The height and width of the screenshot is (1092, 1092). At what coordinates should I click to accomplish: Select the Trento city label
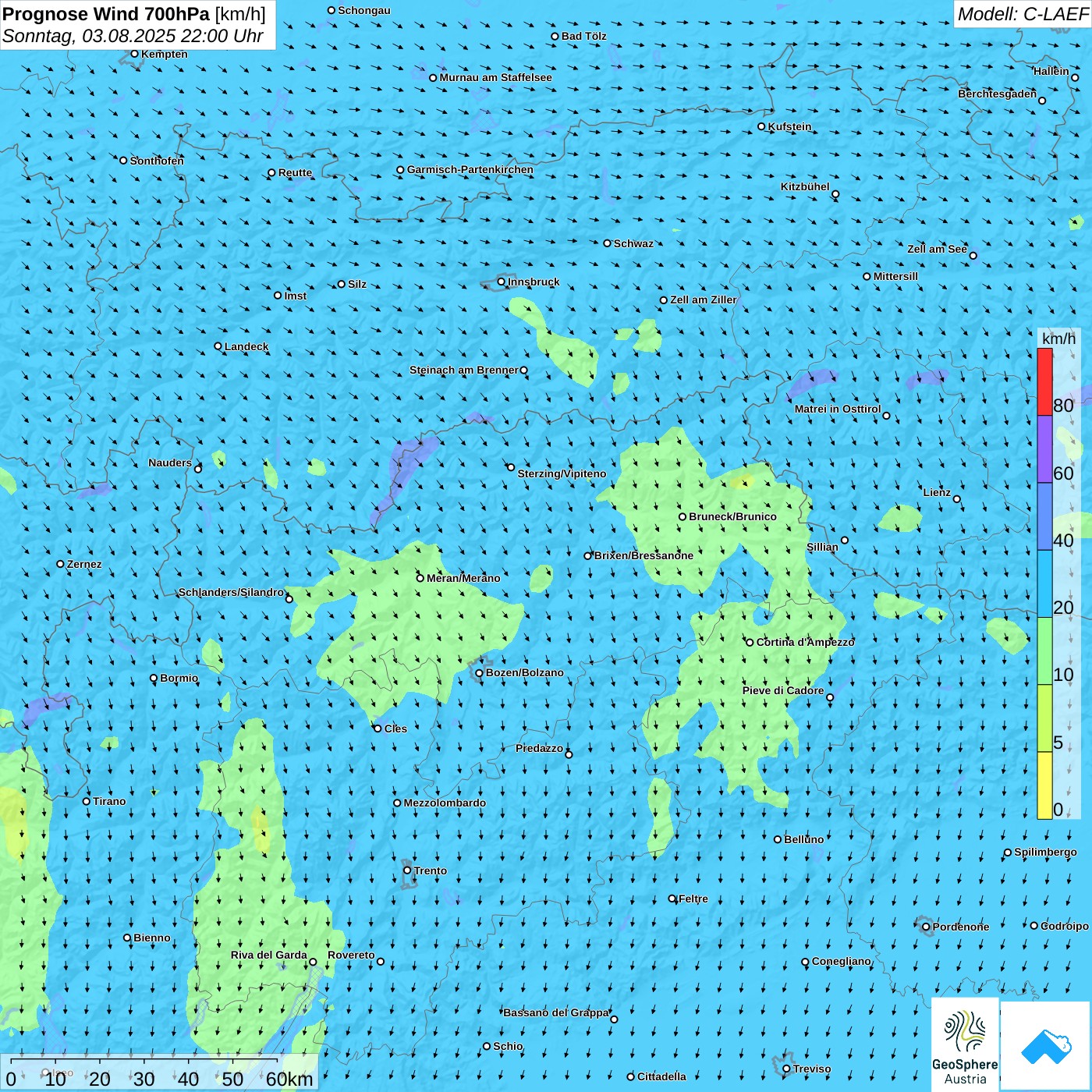[431, 870]
